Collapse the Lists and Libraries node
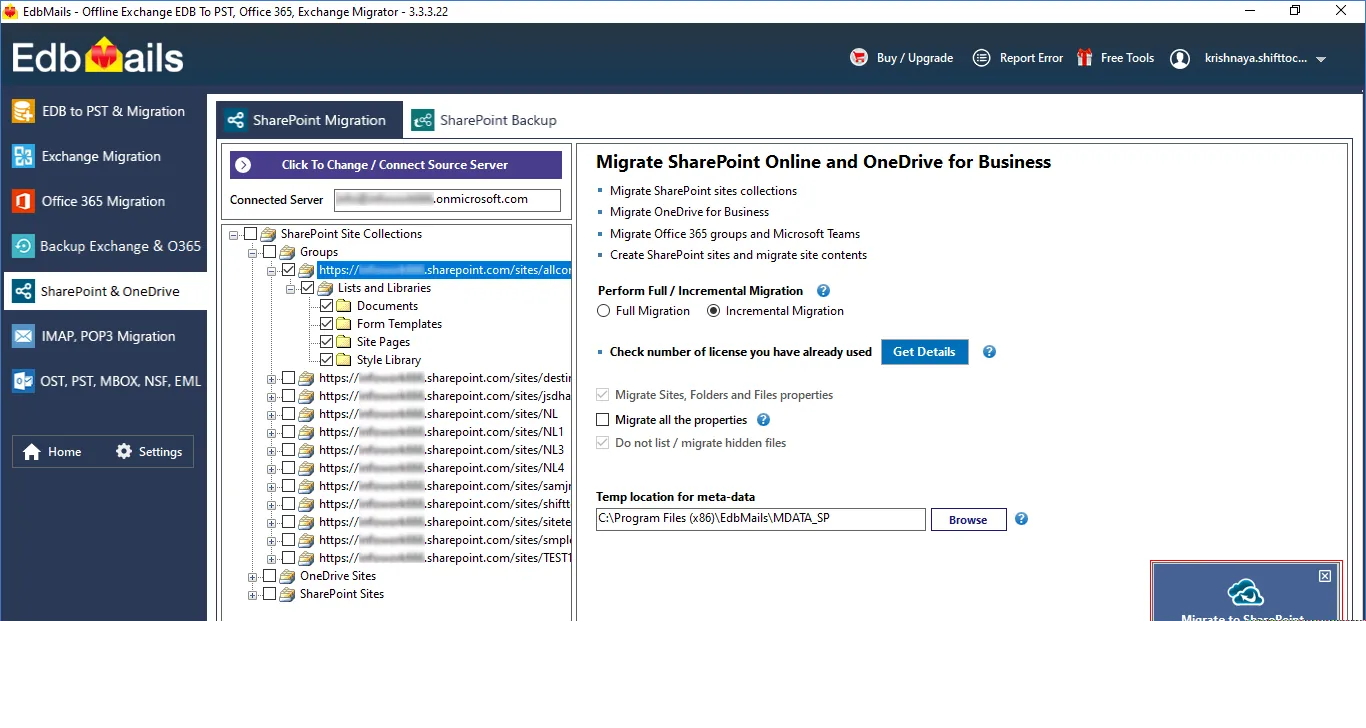 (x=291, y=289)
